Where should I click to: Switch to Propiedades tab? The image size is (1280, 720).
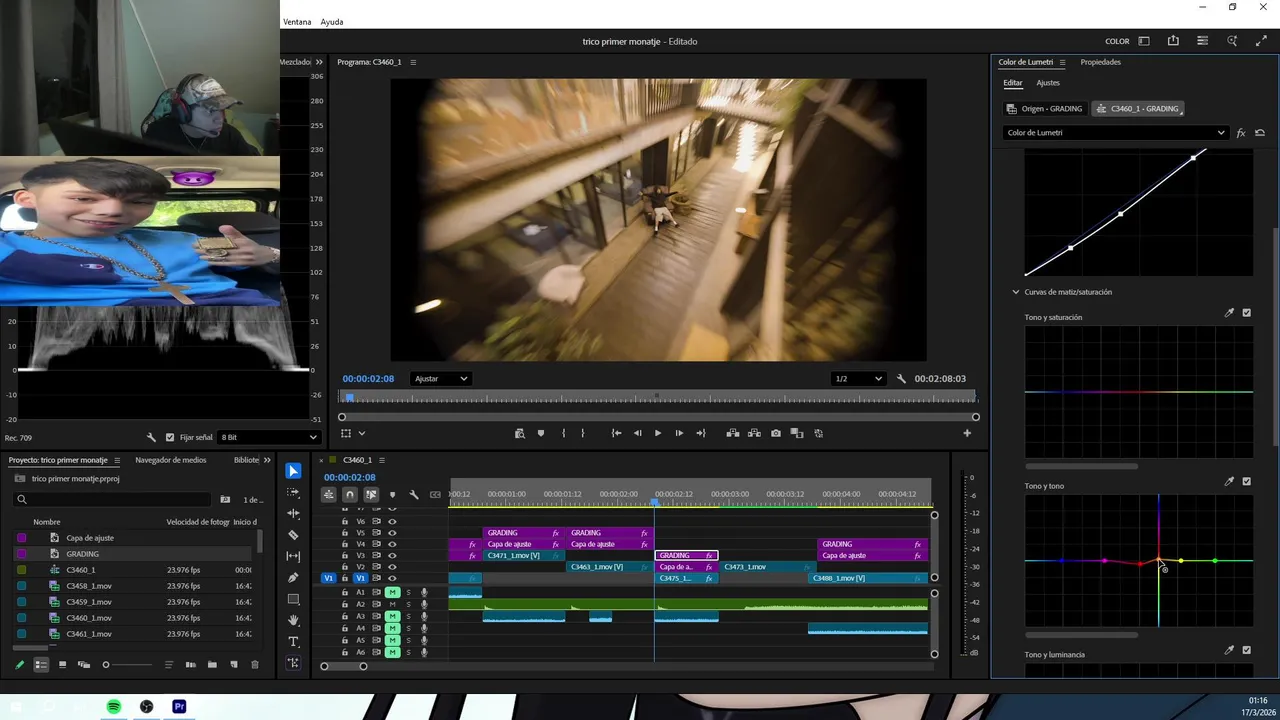point(1100,62)
